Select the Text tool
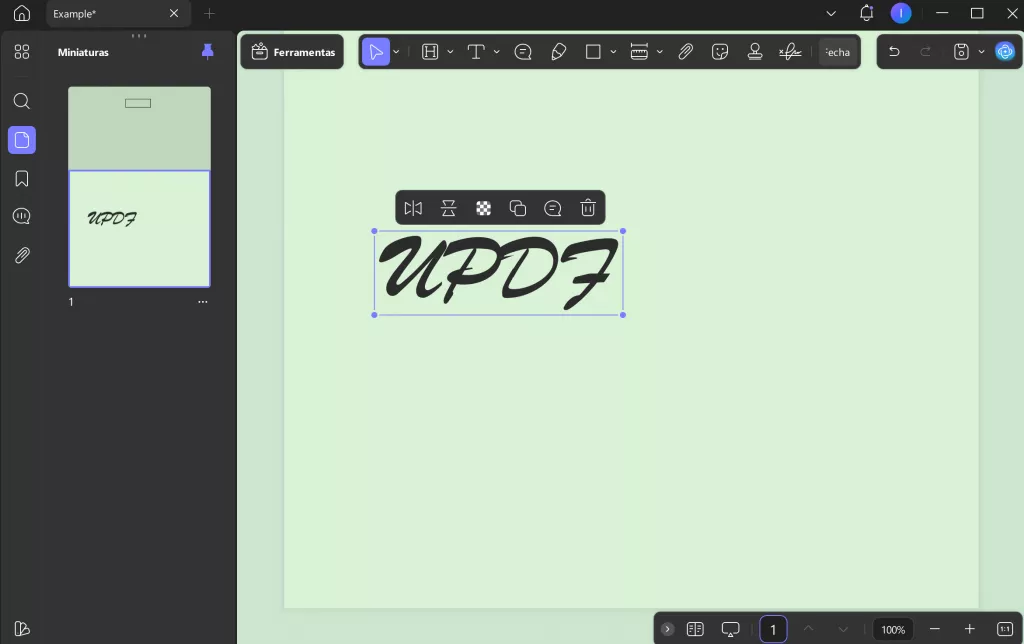The width and height of the screenshot is (1024, 644). pyautogui.click(x=476, y=52)
